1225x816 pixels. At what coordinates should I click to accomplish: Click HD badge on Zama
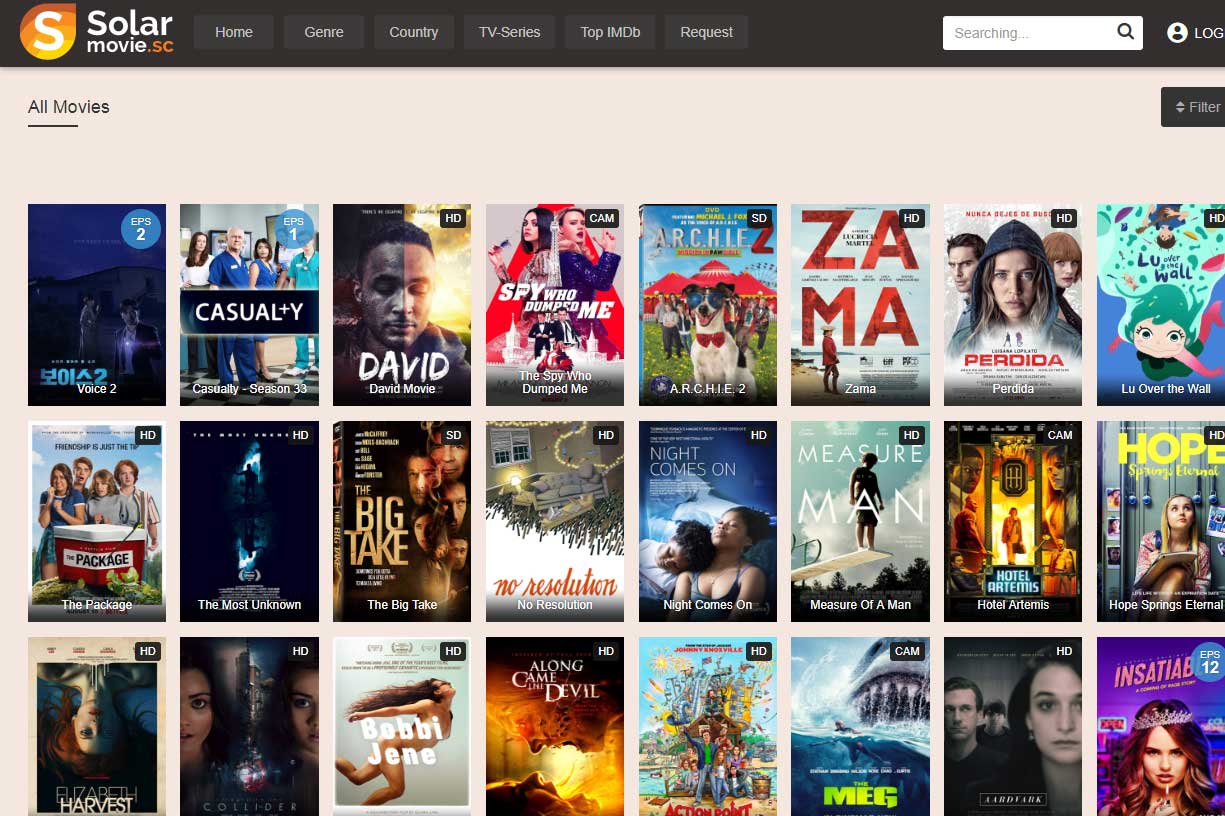pyautogui.click(x=911, y=218)
